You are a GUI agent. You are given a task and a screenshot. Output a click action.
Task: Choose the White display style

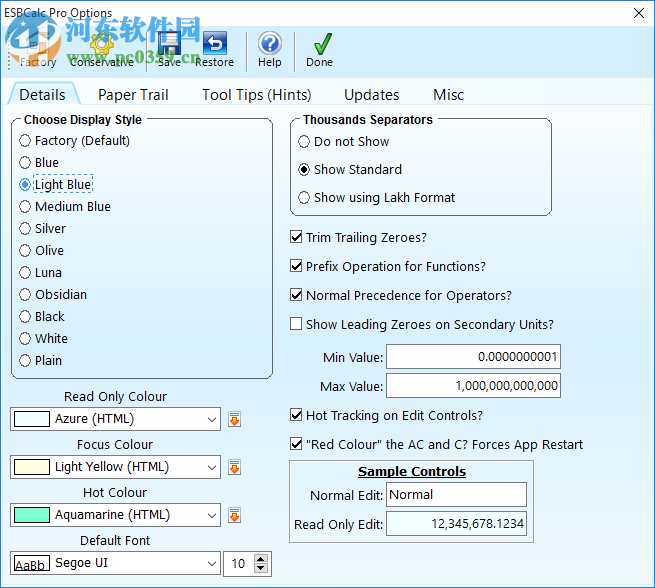[x=43, y=339]
